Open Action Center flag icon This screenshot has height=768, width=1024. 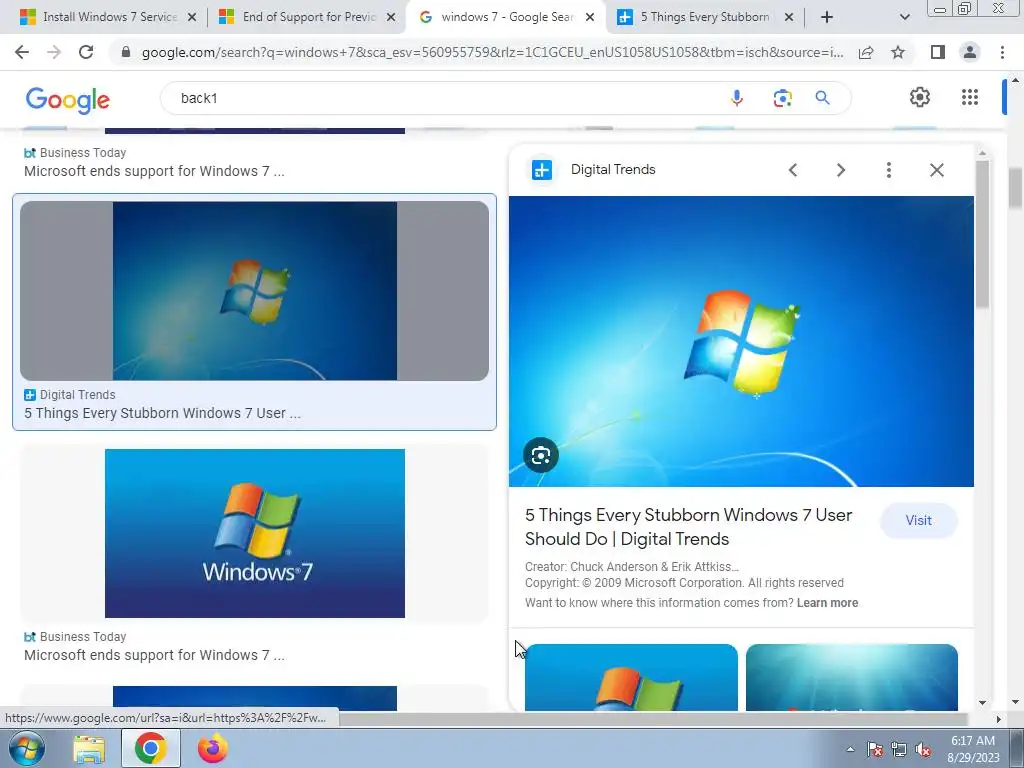click(x=875, y=749)
